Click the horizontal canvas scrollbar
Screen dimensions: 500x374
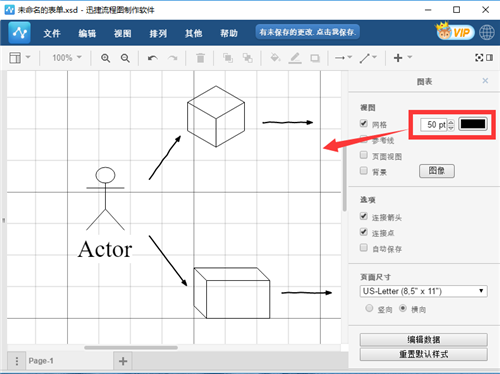pyautogui.click(x=131, y=348)
